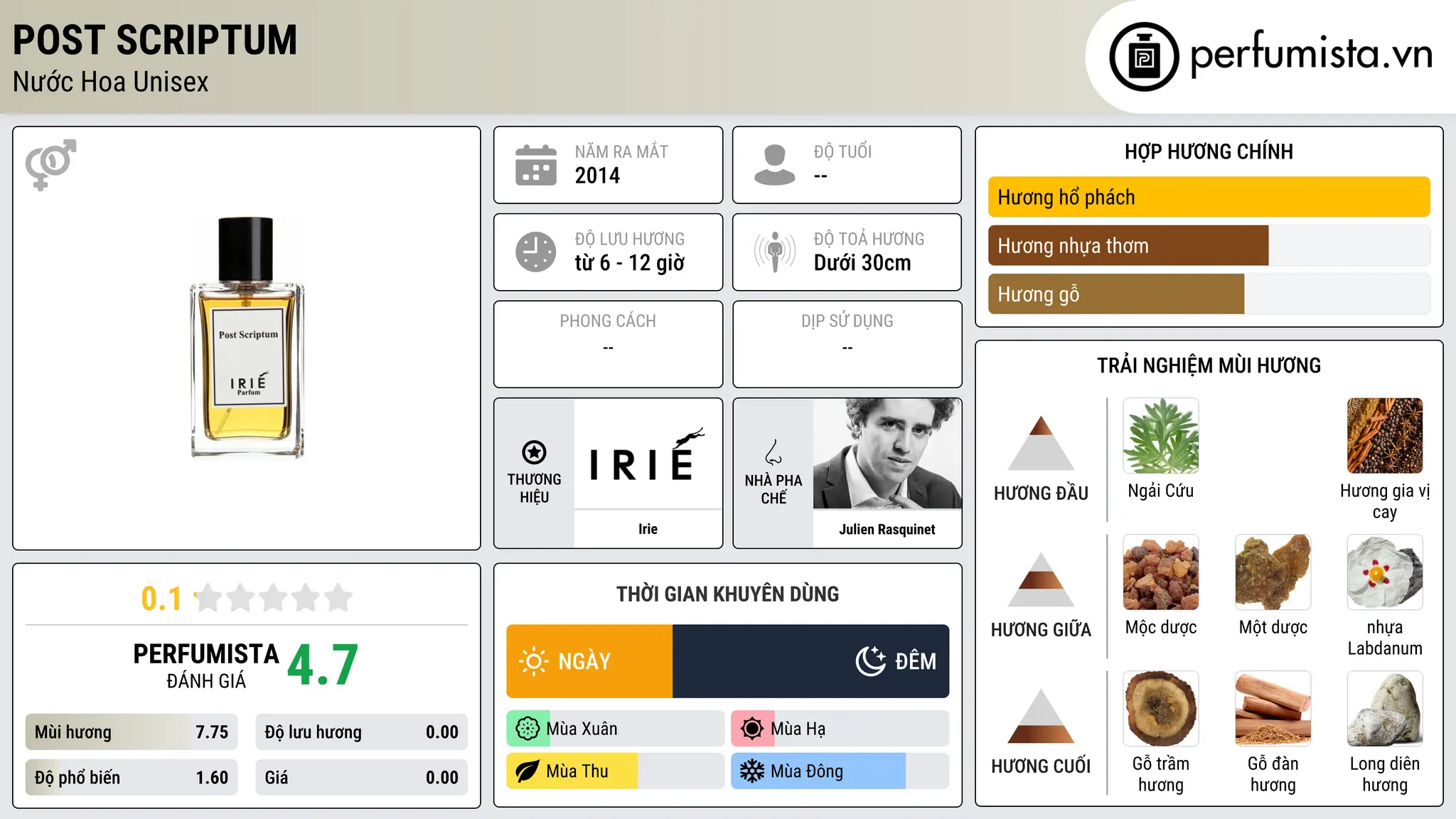
Task: Click the Hương giữa pyramid icon
Action: coord(1041,579)
